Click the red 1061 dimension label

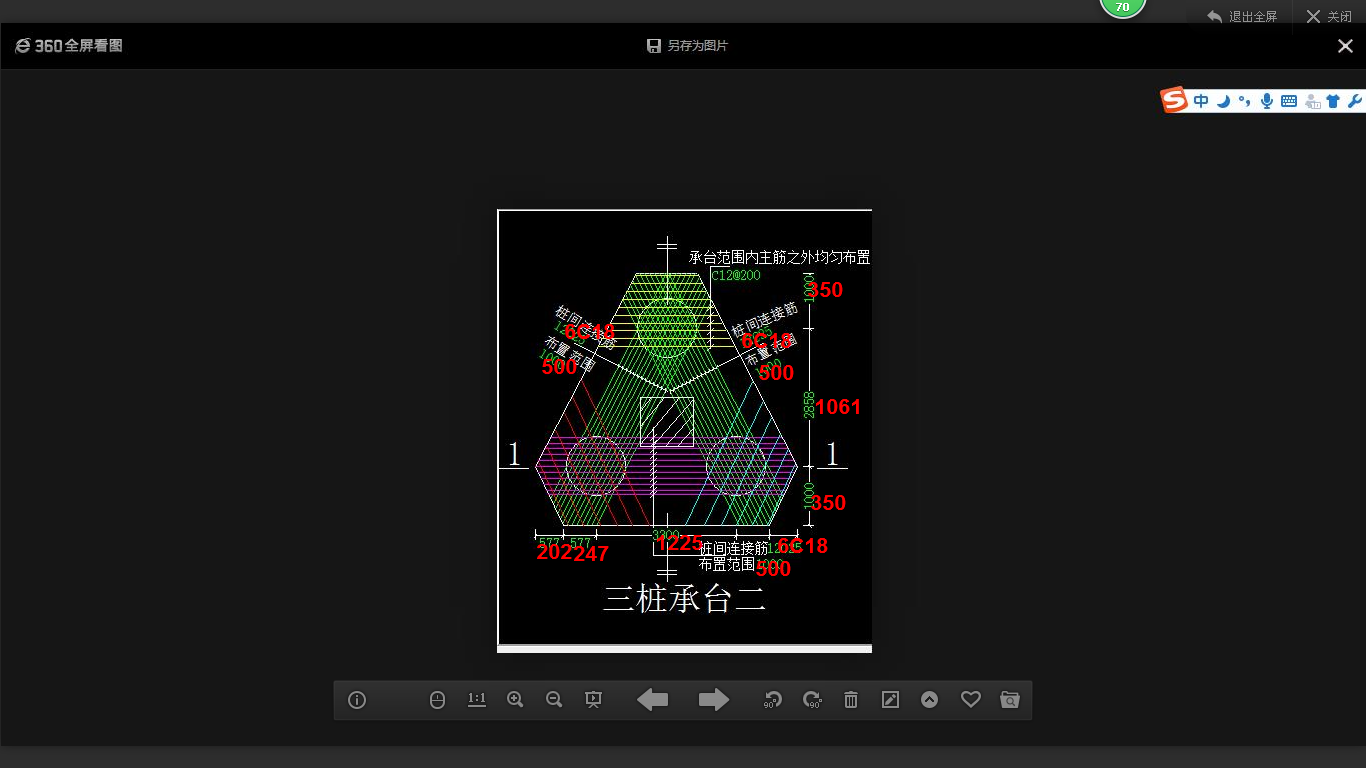pos(838,407)
